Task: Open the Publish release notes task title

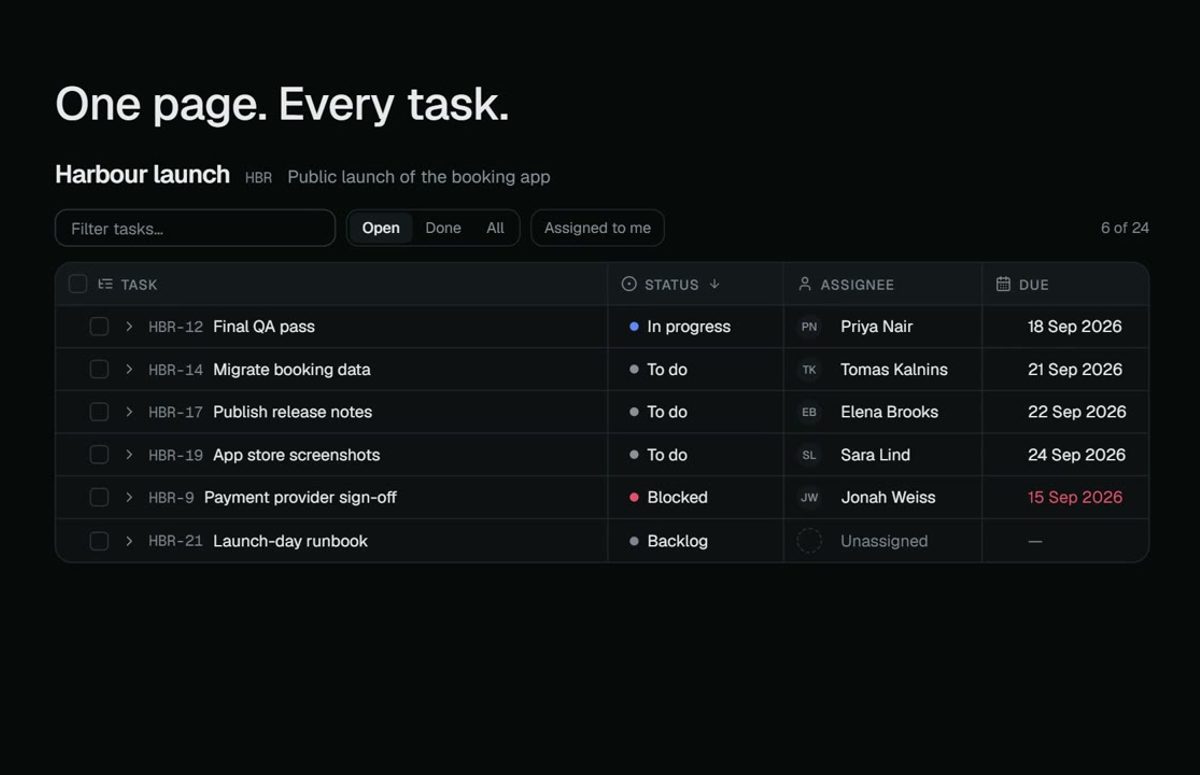Action: click(292, 412)
